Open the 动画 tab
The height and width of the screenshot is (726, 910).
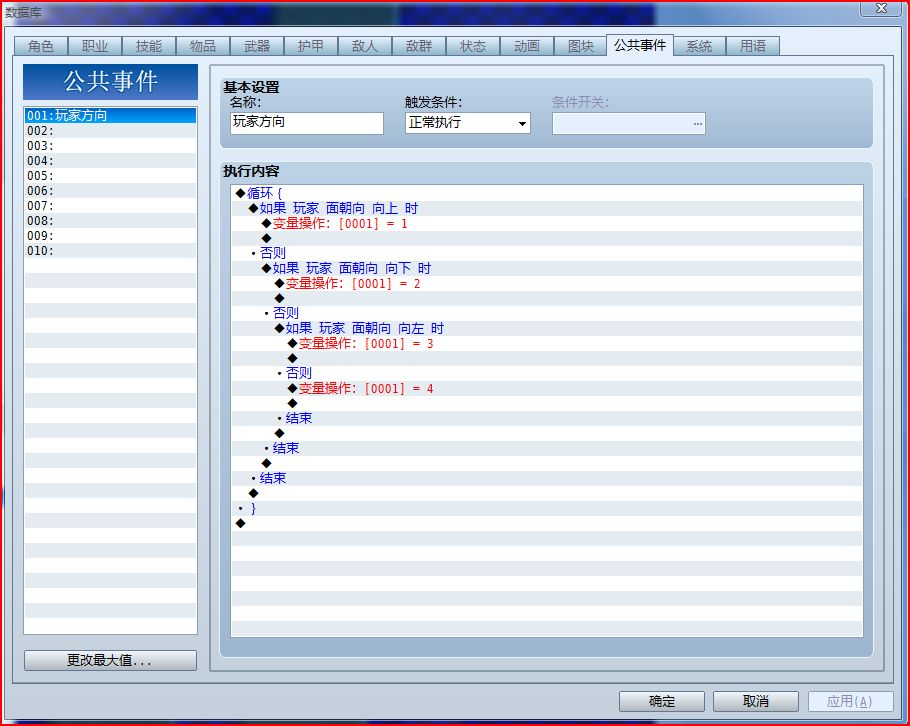click(x=527, y=46)
